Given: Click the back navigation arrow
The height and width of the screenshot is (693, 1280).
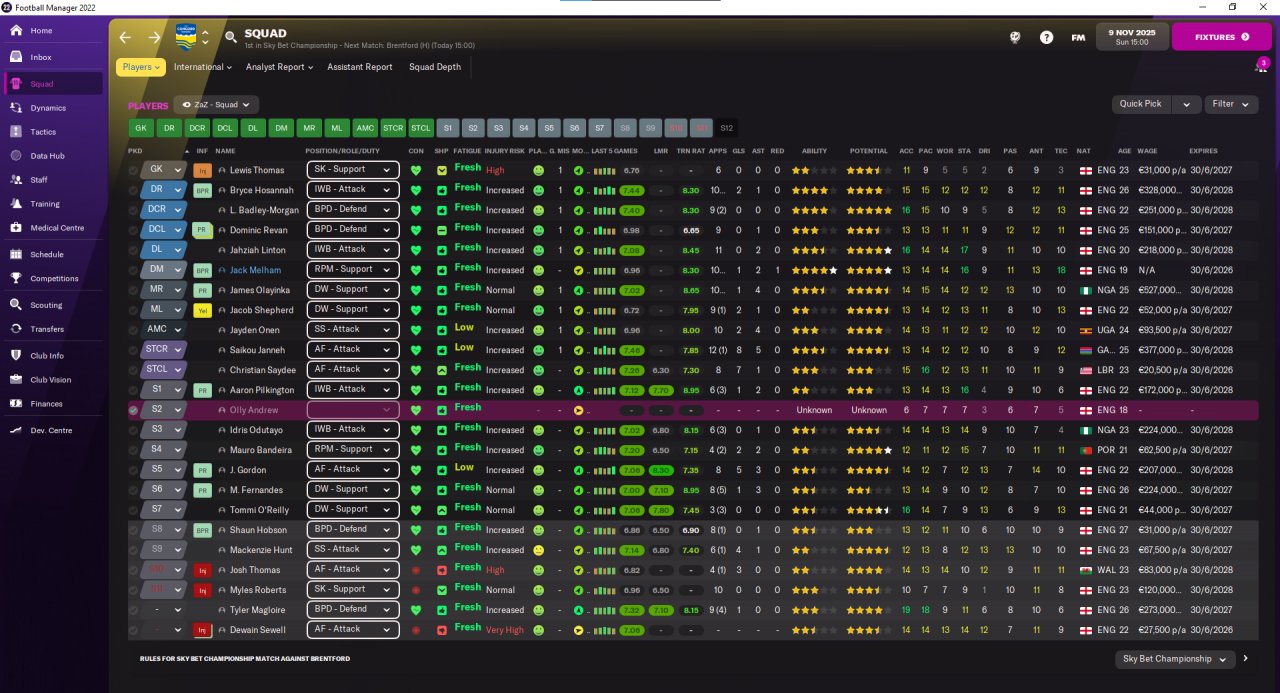Looking at the screenshot, I should click(x=125, y=37).
